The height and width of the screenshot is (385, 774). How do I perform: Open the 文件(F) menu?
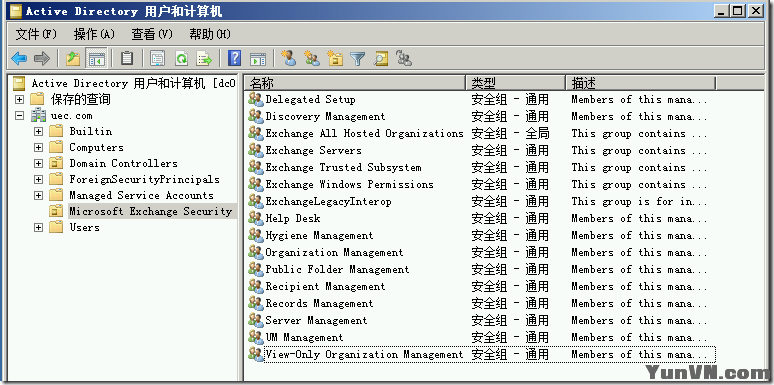pyautogui.click(x=36, y=34)
